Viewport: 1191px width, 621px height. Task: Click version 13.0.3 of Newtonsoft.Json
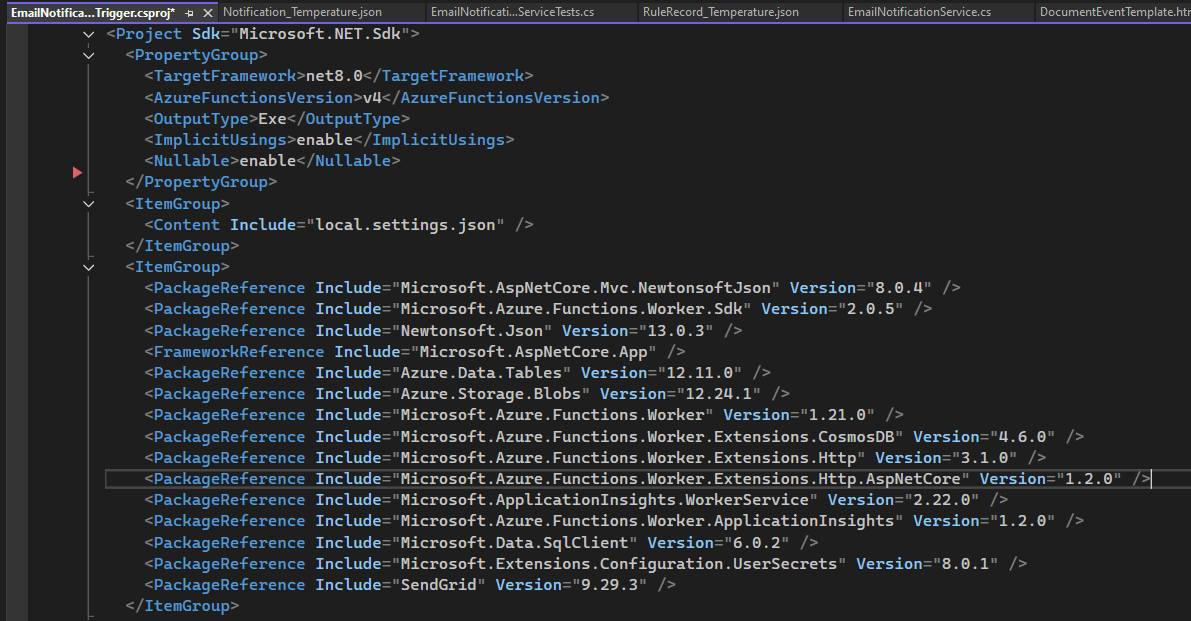(676, 330)
